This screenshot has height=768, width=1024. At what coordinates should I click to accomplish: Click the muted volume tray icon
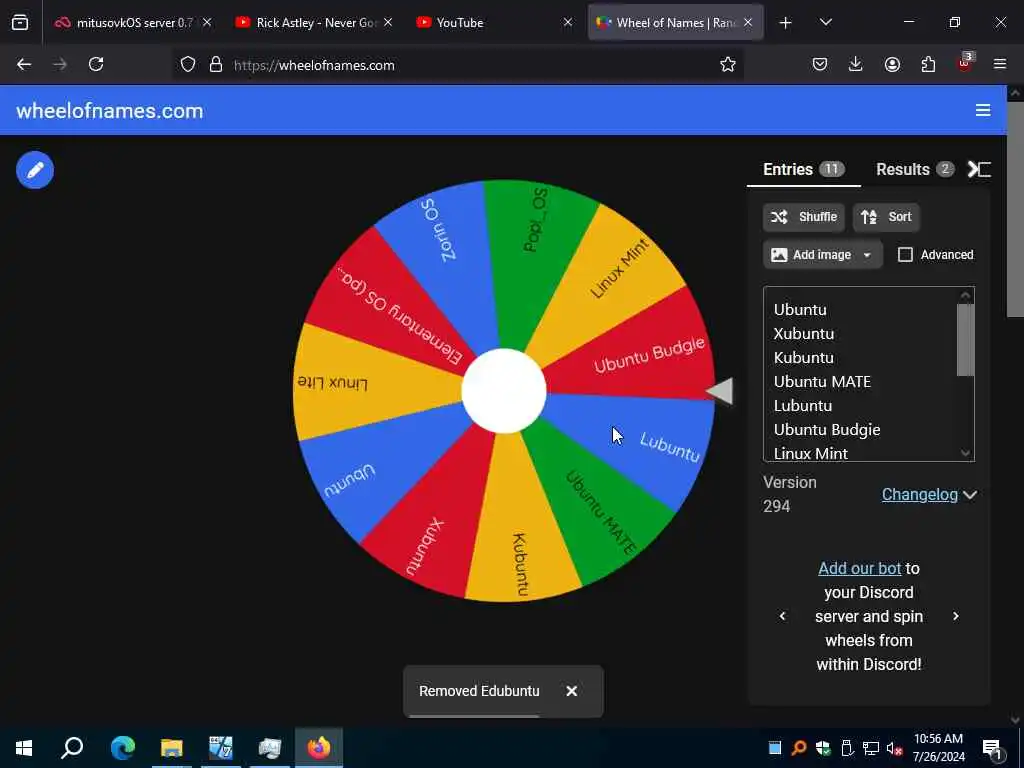895,748
